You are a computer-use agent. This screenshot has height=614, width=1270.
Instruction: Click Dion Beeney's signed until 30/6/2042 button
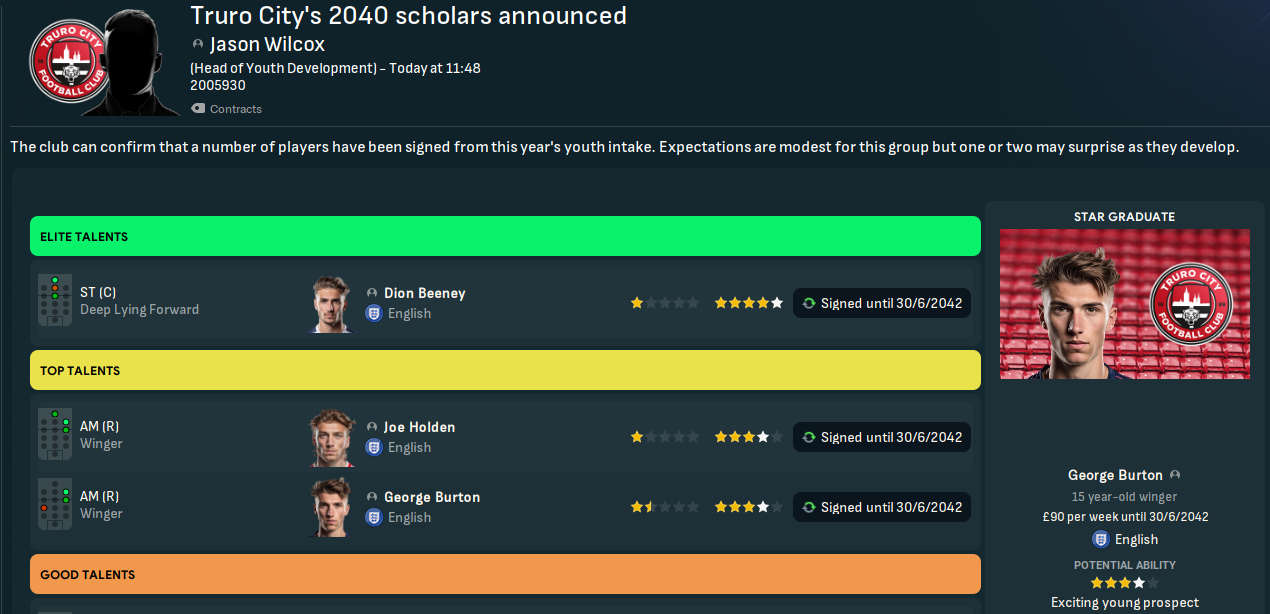pyautogui.click(x=882, y=303)
